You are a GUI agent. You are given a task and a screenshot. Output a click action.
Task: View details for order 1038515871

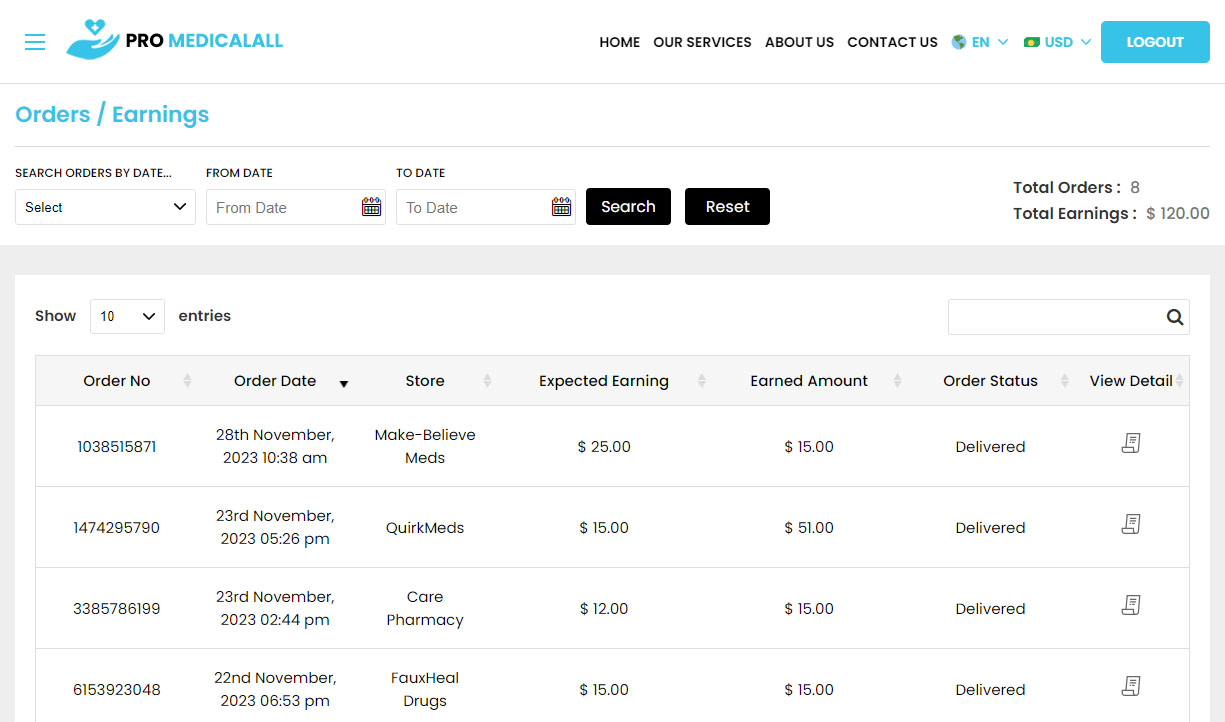coord(1131,443)
